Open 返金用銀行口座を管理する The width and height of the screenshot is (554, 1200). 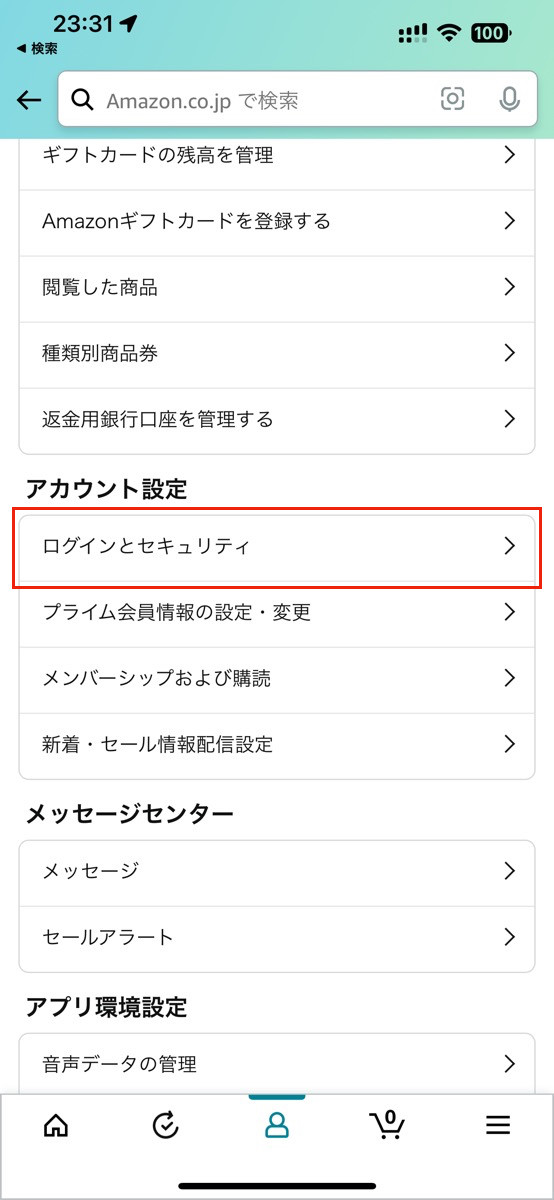coord(277,419)
